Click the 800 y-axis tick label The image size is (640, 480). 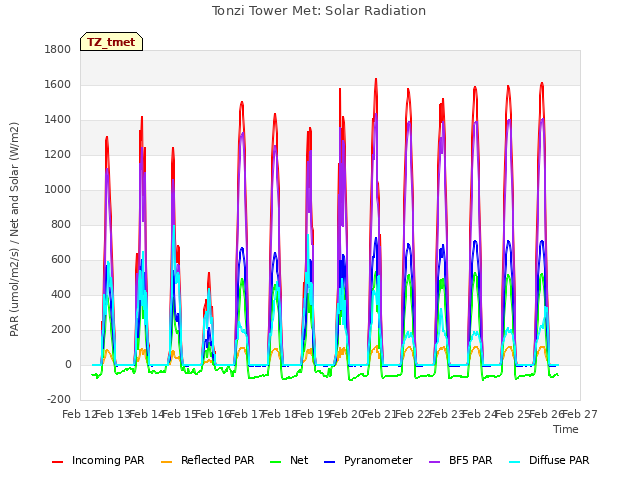tap(61, 224)
